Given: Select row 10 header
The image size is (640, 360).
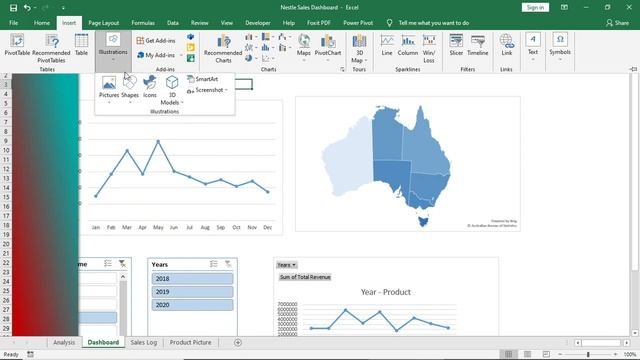Looking at the screenshot, I should click(x=6, y=151).
